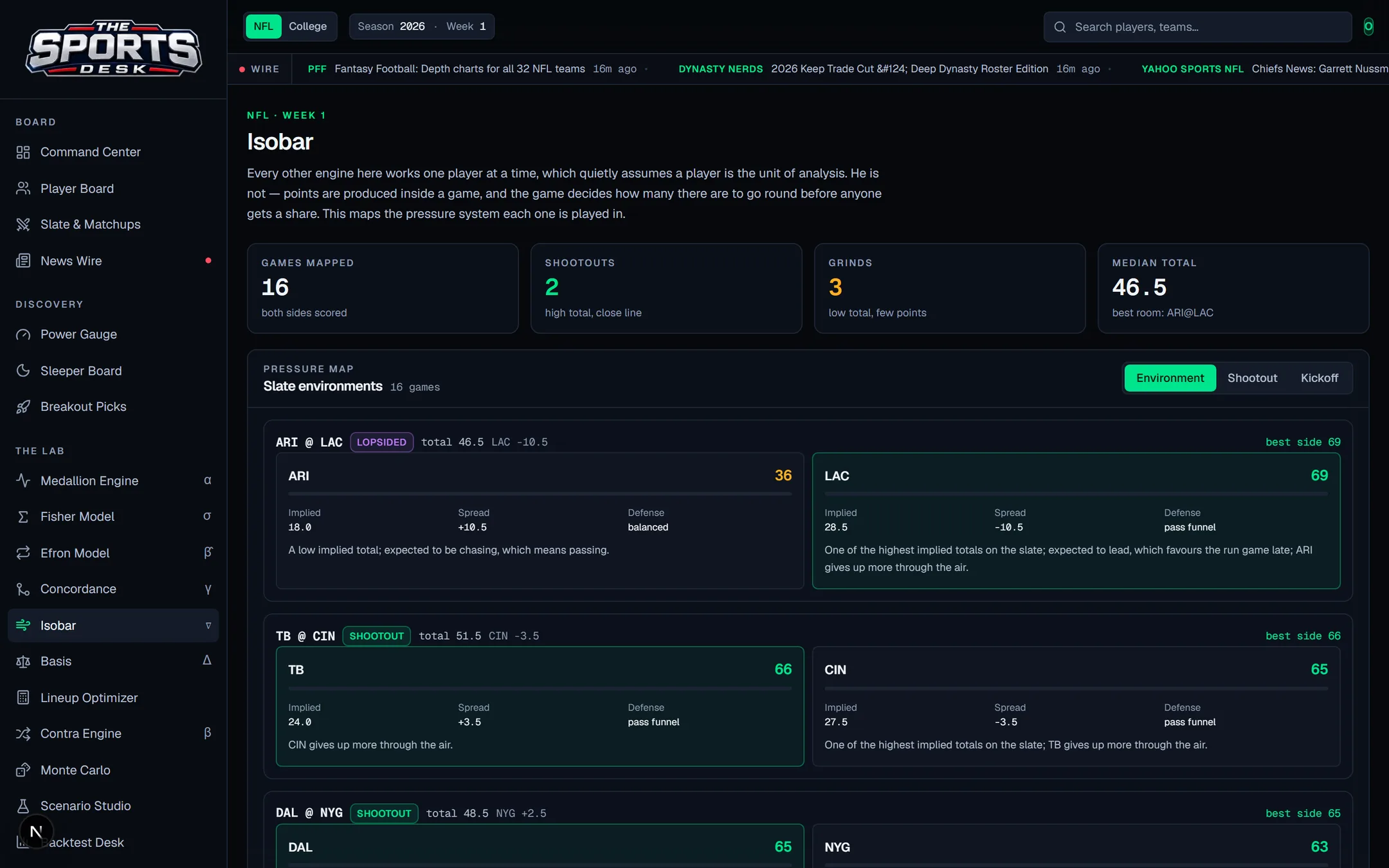Open Slate & Matchups crossed-swords icon
The image size is (1389, 868).
click(23, 224)
